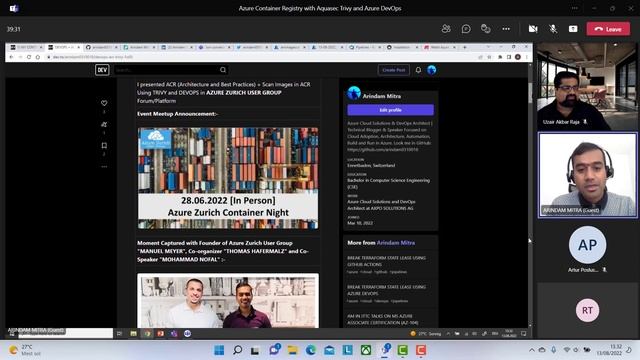Toggle the microphone mute button
Image resolution: width=640 pixels, height=360 pixels.
coord(553,29)
